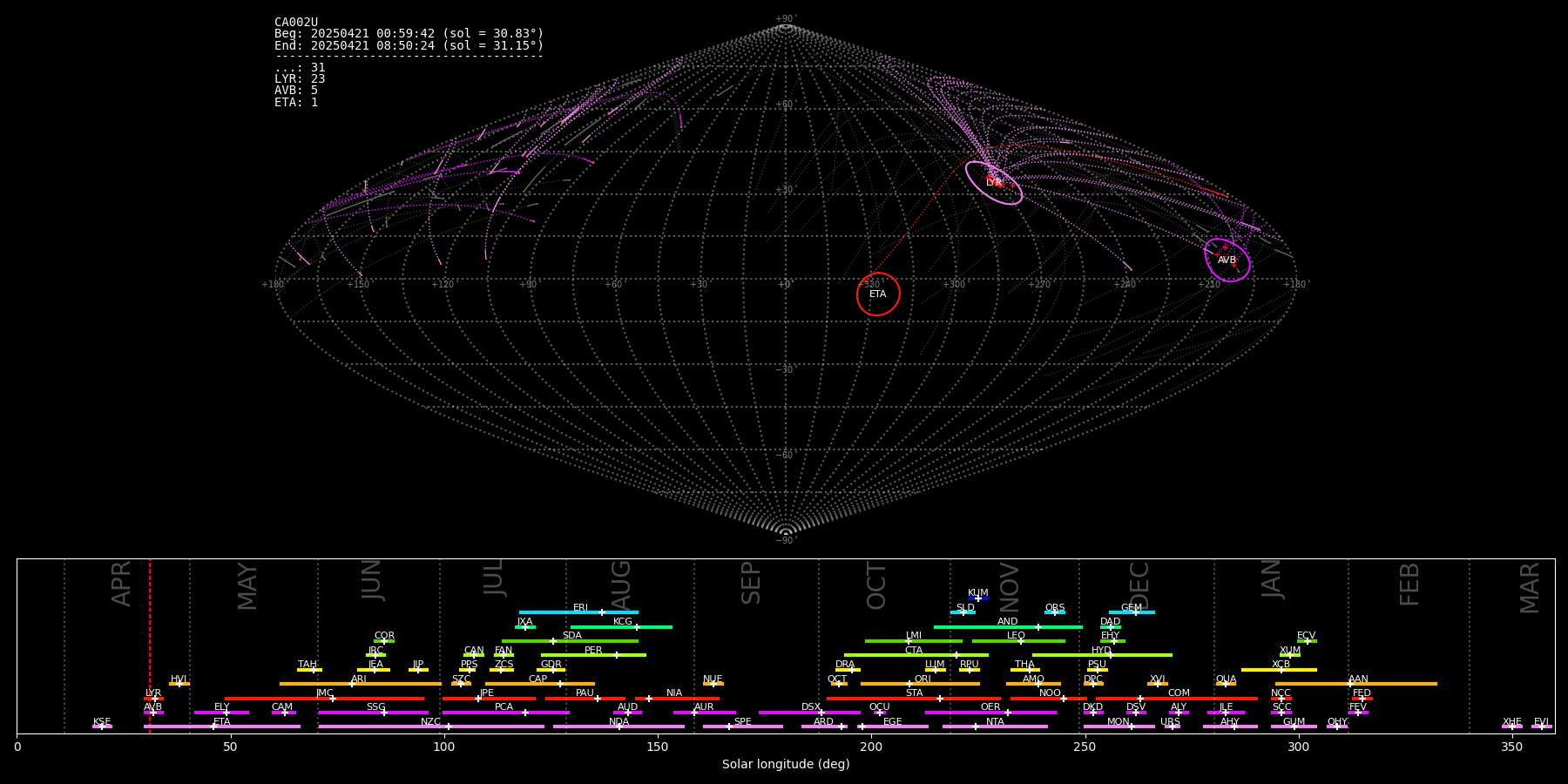Select the MON shower bar in timeline
The width and height of the screenshot is (1568, 784).
[1119, 727]
